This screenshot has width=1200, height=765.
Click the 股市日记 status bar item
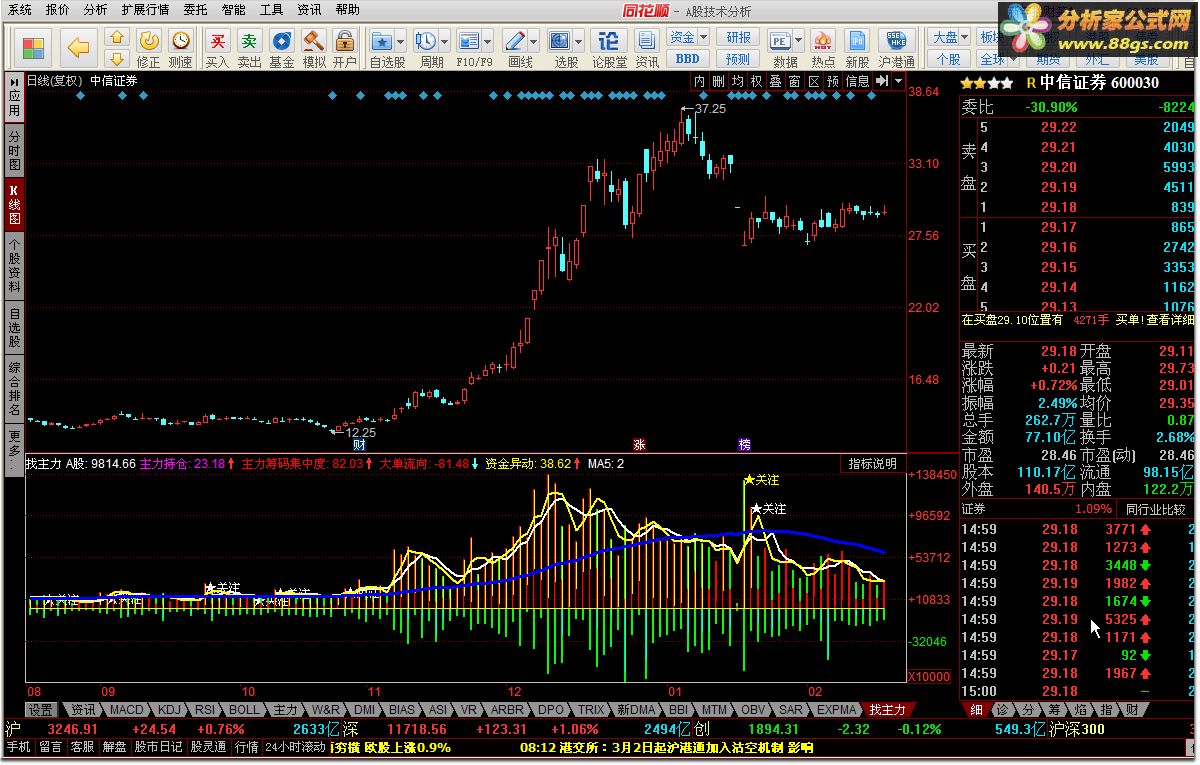[159, 747]
